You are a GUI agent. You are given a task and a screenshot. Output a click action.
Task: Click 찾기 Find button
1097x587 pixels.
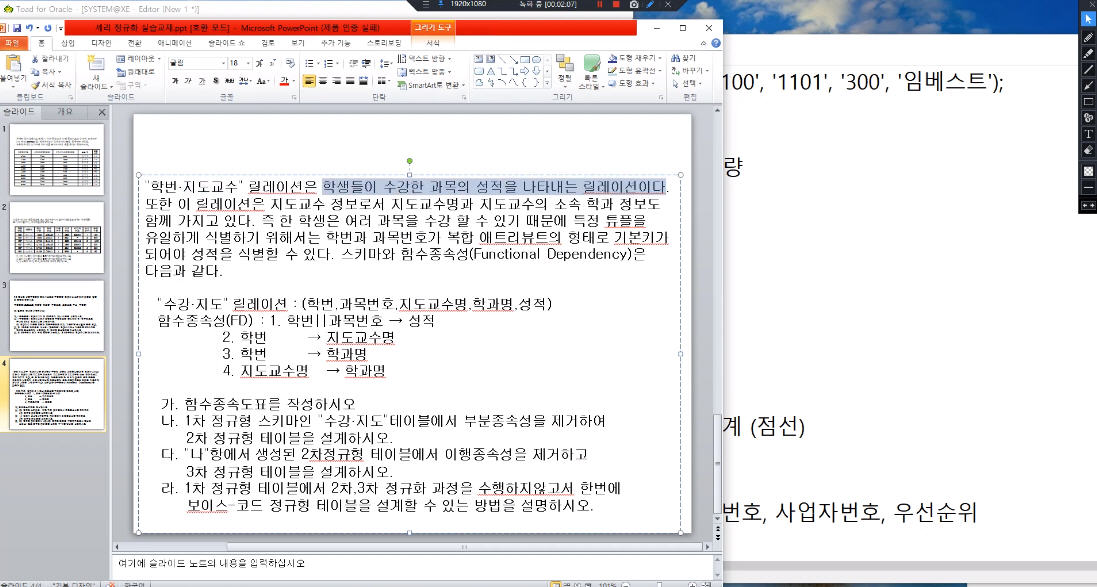click(x=684, y=58)
